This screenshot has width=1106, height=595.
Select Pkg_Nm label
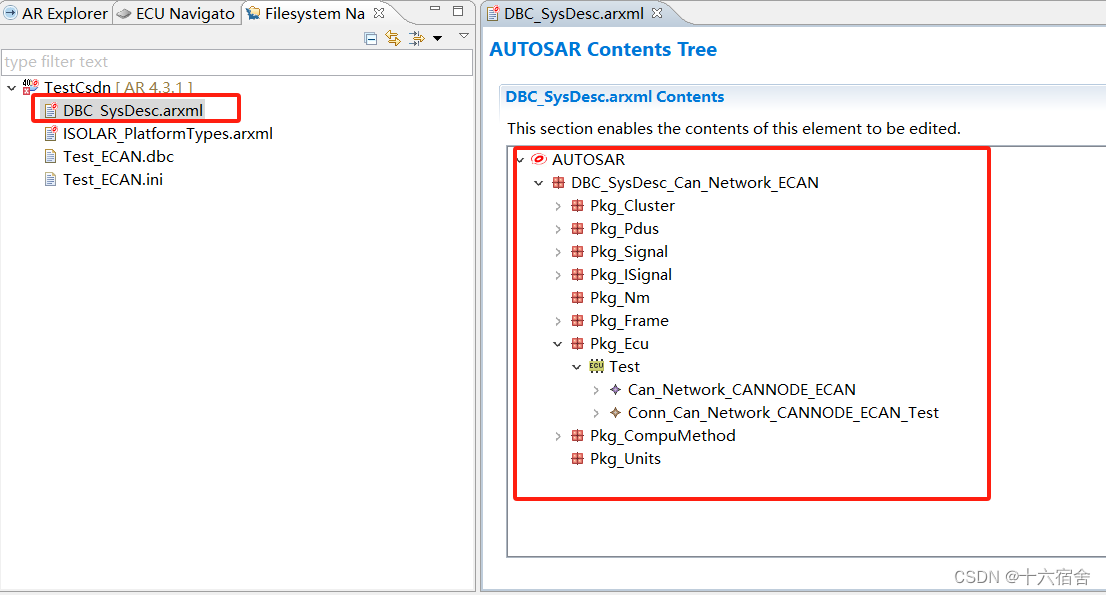[x=619, y=298]
